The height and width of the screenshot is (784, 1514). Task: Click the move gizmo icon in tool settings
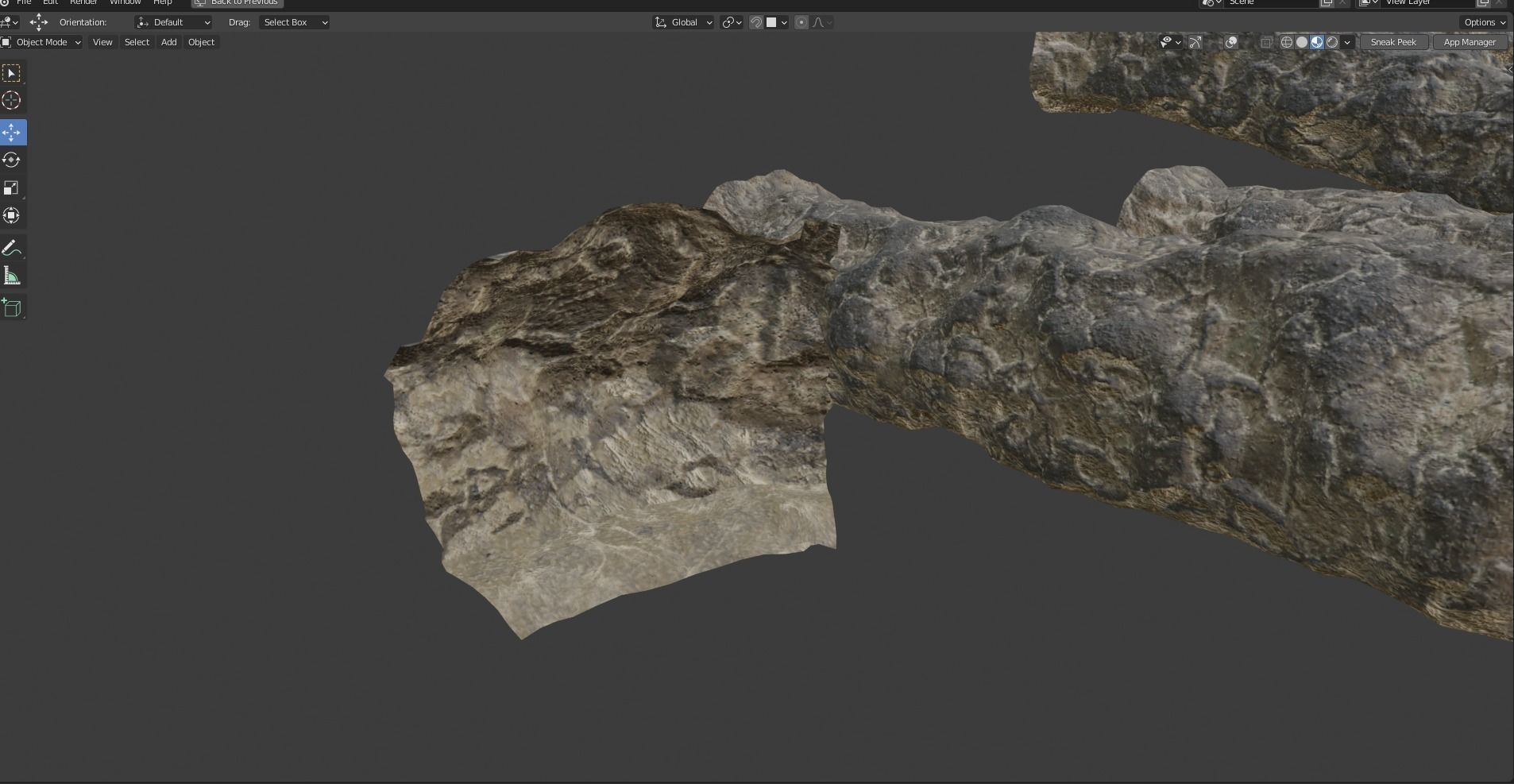tap(39, 22)
